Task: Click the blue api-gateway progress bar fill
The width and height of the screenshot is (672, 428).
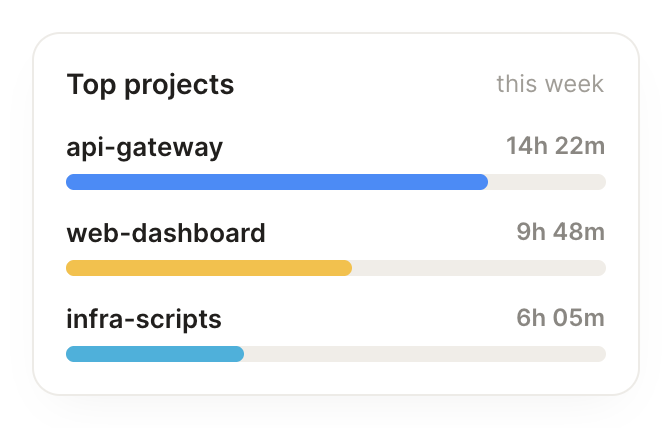Action: click(277, 182)
